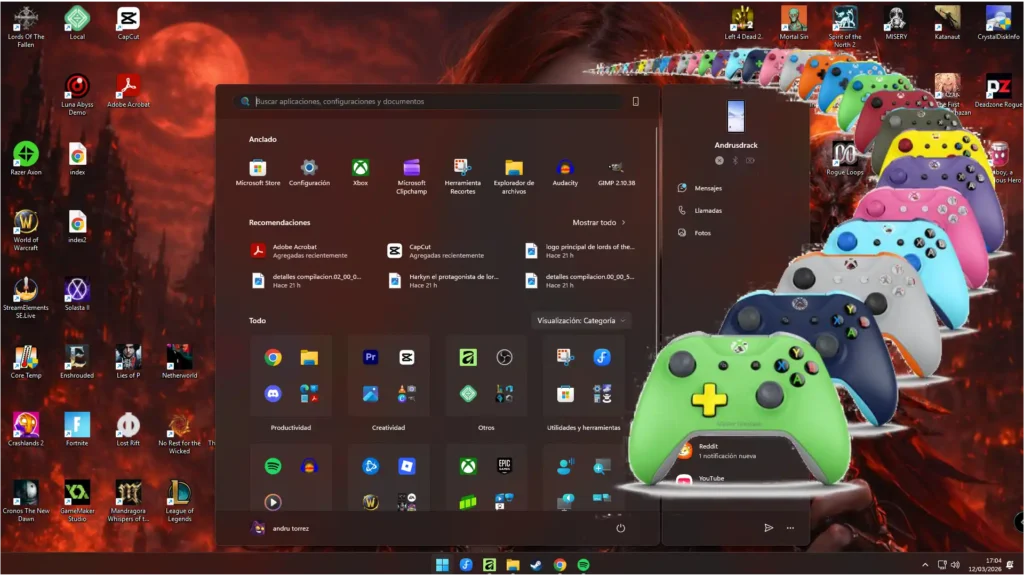Show hidden system tray icons chevron
The width and height of the screenshot is (1024, 576).
tap(925, 565)
